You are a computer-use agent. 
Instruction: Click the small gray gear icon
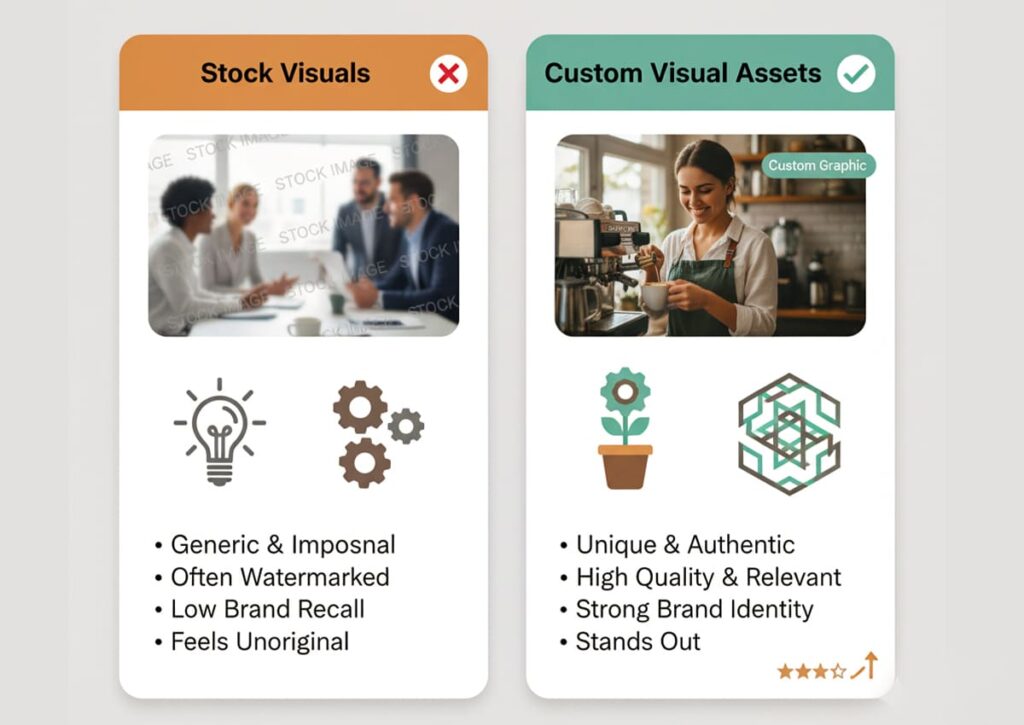coord(406,427)
